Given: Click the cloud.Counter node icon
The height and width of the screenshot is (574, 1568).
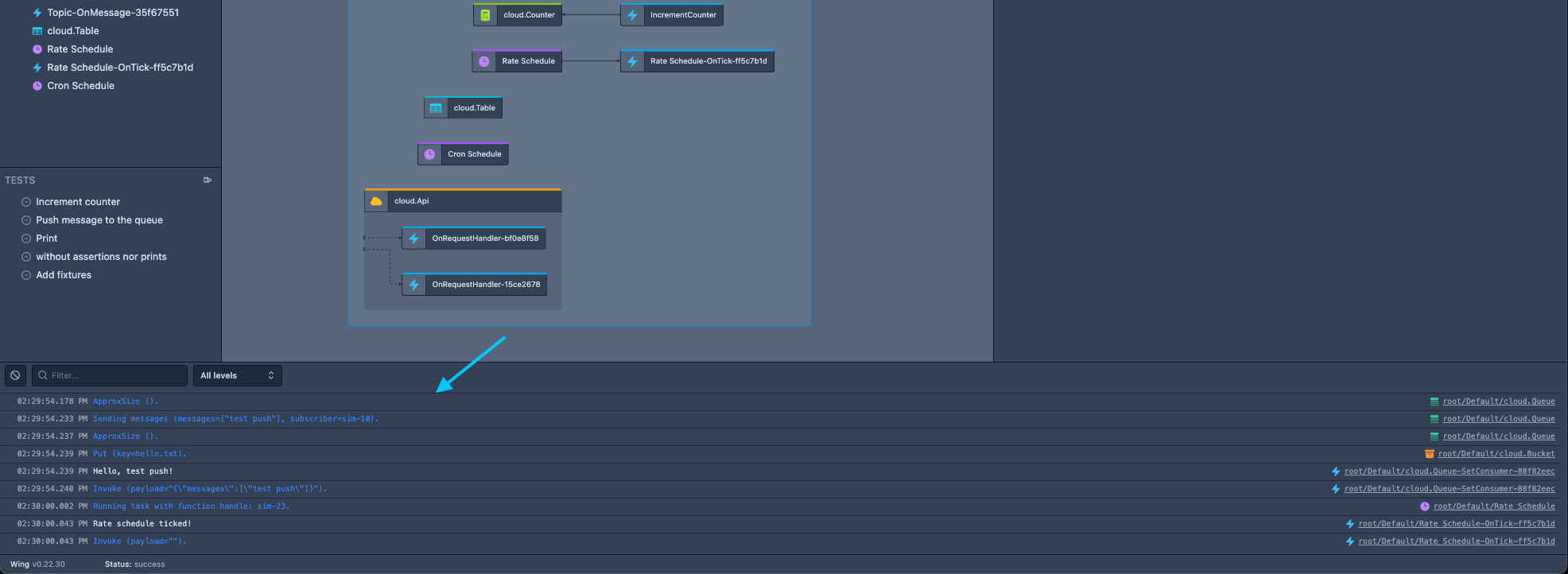Looking at the screenshot, I should pyautogui.click(x=485, y=15).
